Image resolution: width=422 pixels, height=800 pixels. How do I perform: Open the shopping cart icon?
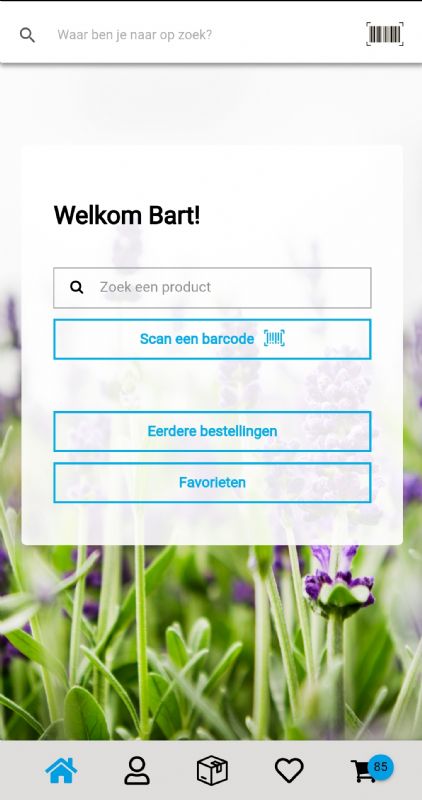[363, 771]
